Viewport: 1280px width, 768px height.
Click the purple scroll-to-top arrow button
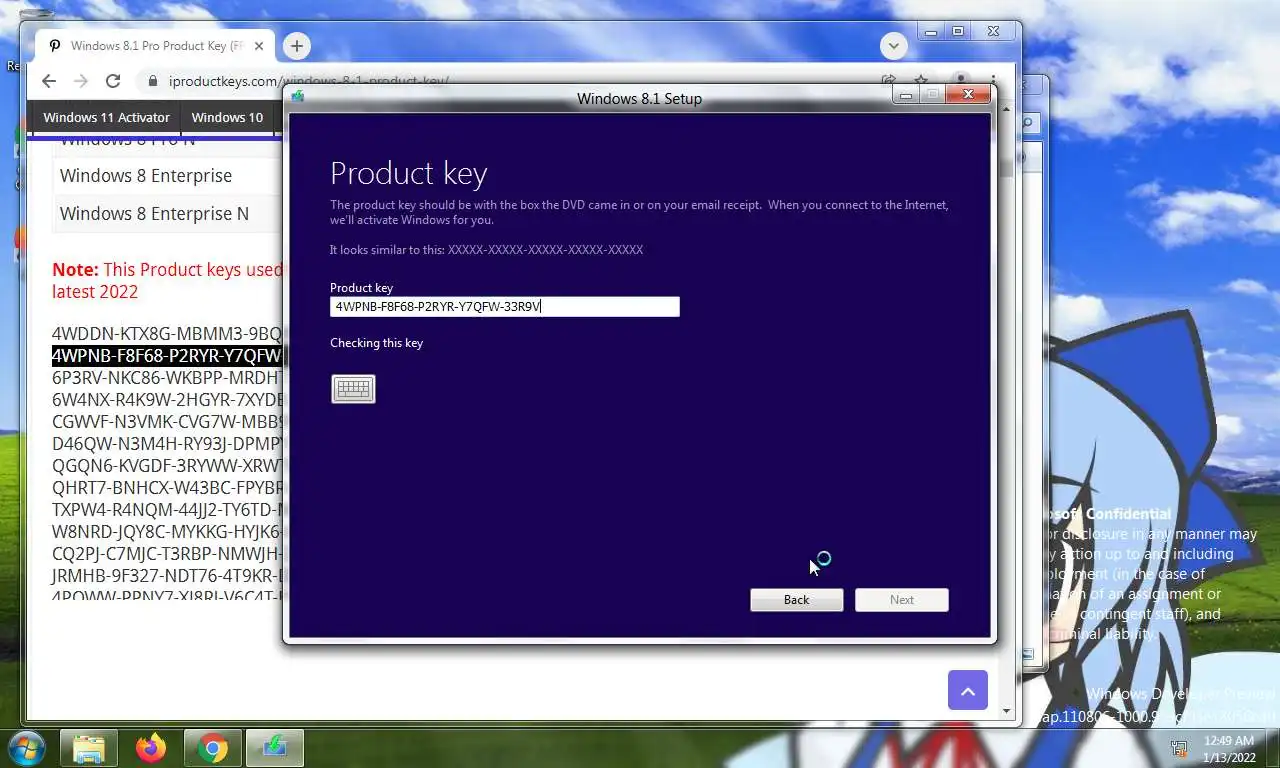[x=967, y=690]
